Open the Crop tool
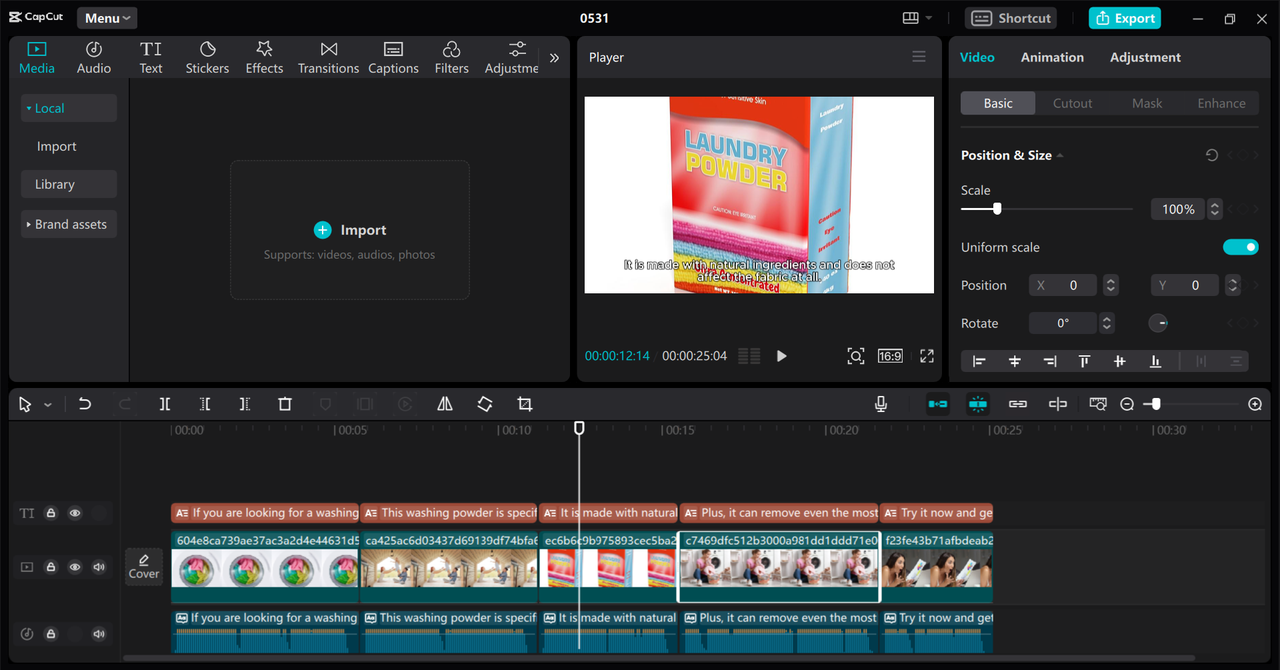This screenshot has width=1280, height=670. [525, 404]
